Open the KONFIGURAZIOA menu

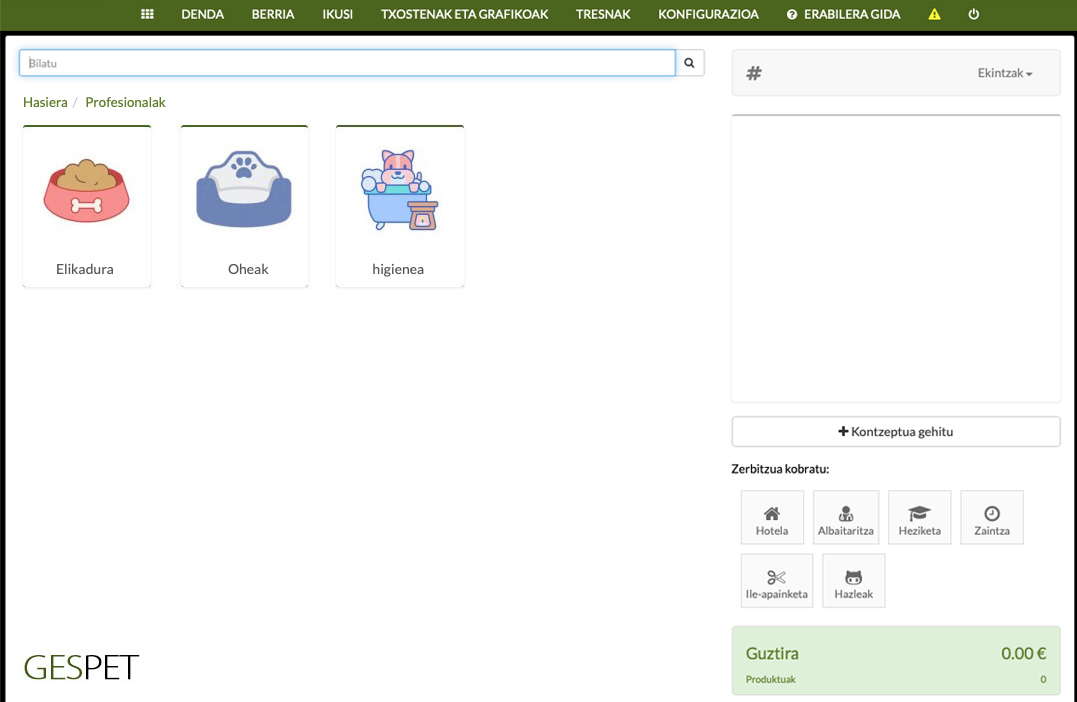708,14
